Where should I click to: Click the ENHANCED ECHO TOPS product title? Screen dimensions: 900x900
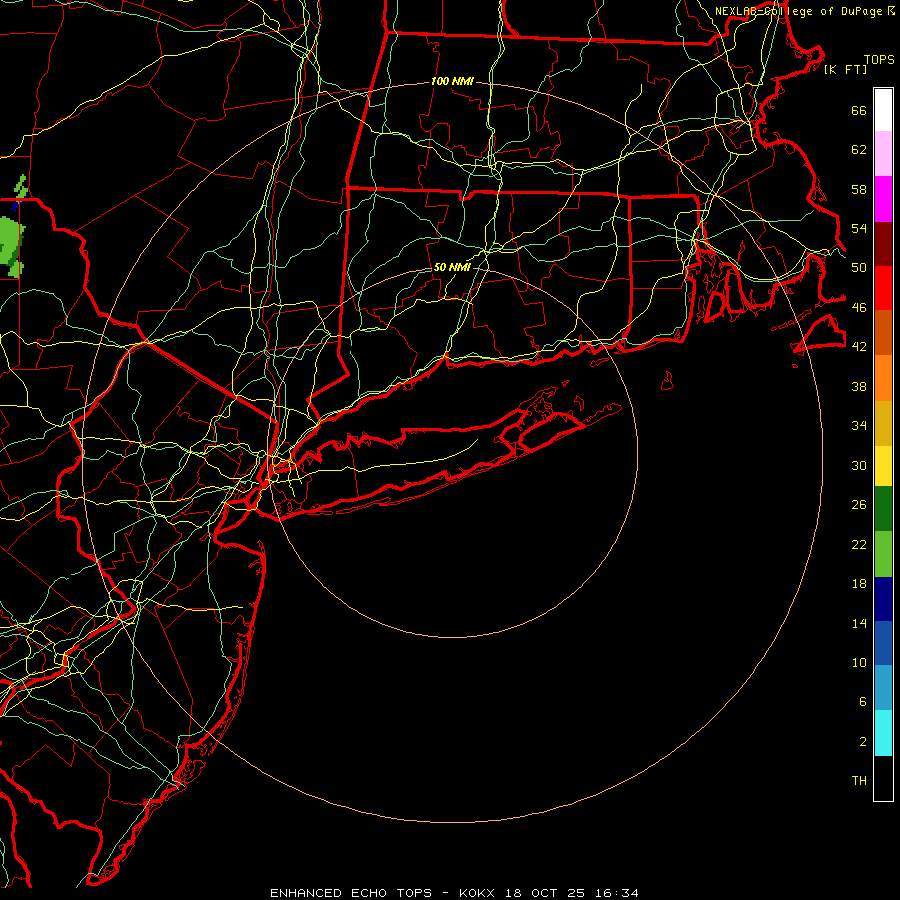click(351, 893)
